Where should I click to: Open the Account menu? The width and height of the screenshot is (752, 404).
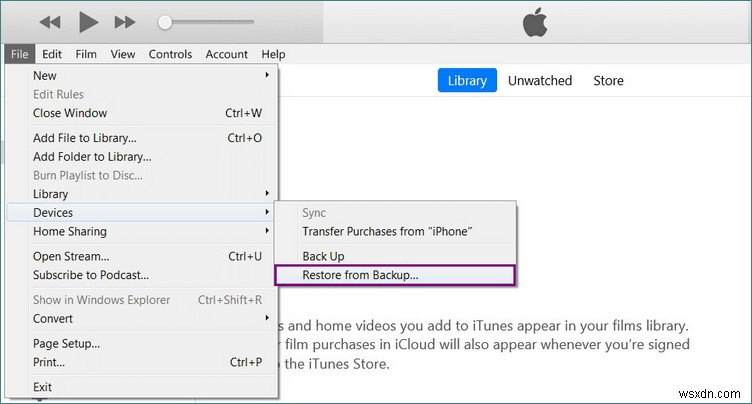tap(226, 54)
